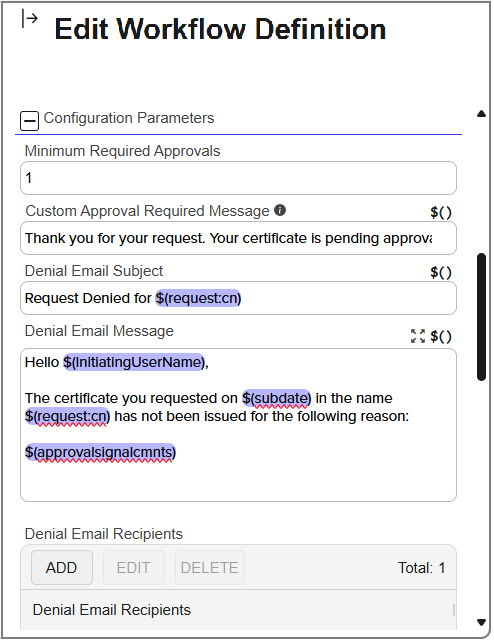Viewport: 494px width, 640px height.
Task: Click the Custom Approval Required Message field
Action: tap(238, 238)
